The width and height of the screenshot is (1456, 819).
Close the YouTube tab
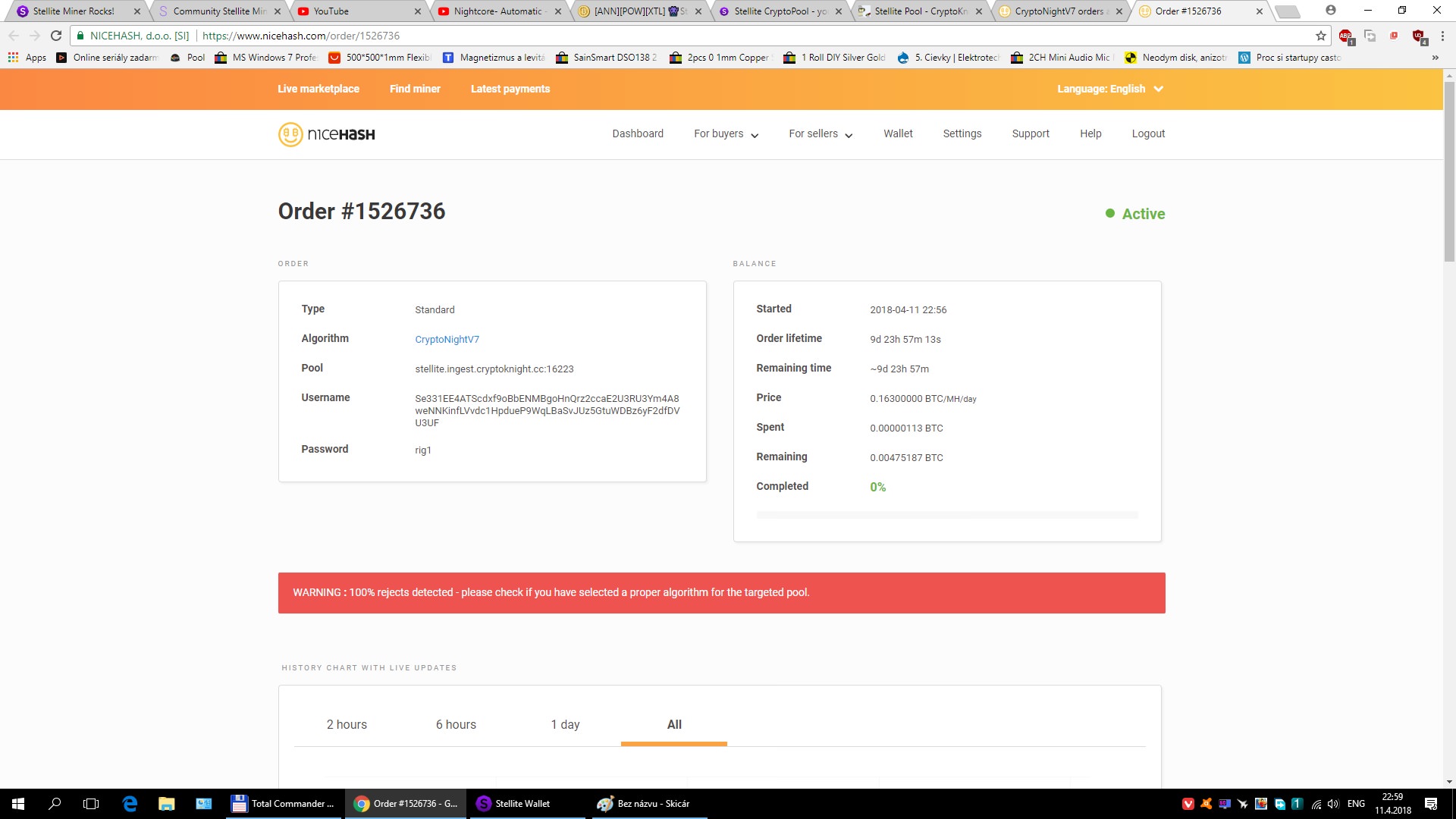tap(418, 11)
